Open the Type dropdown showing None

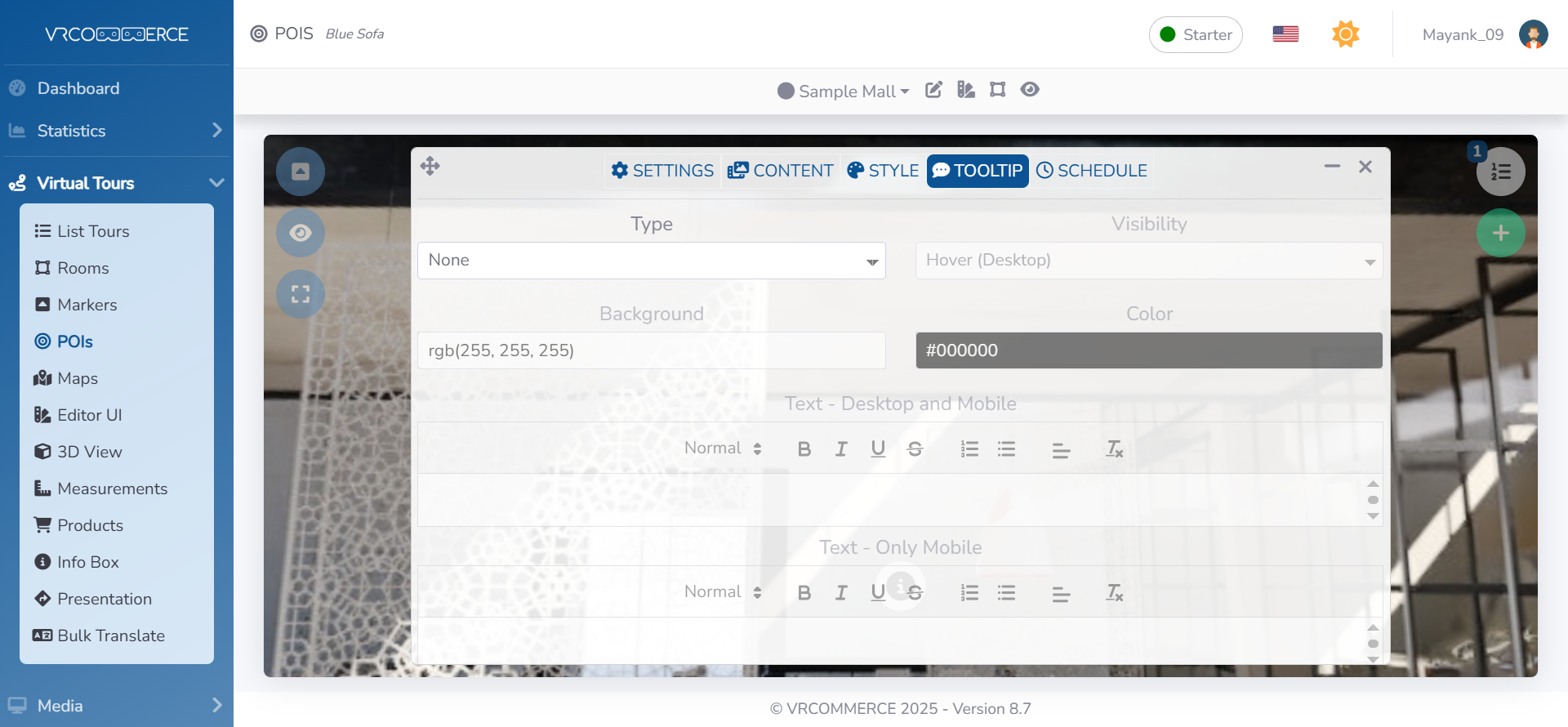coord(651,261)
